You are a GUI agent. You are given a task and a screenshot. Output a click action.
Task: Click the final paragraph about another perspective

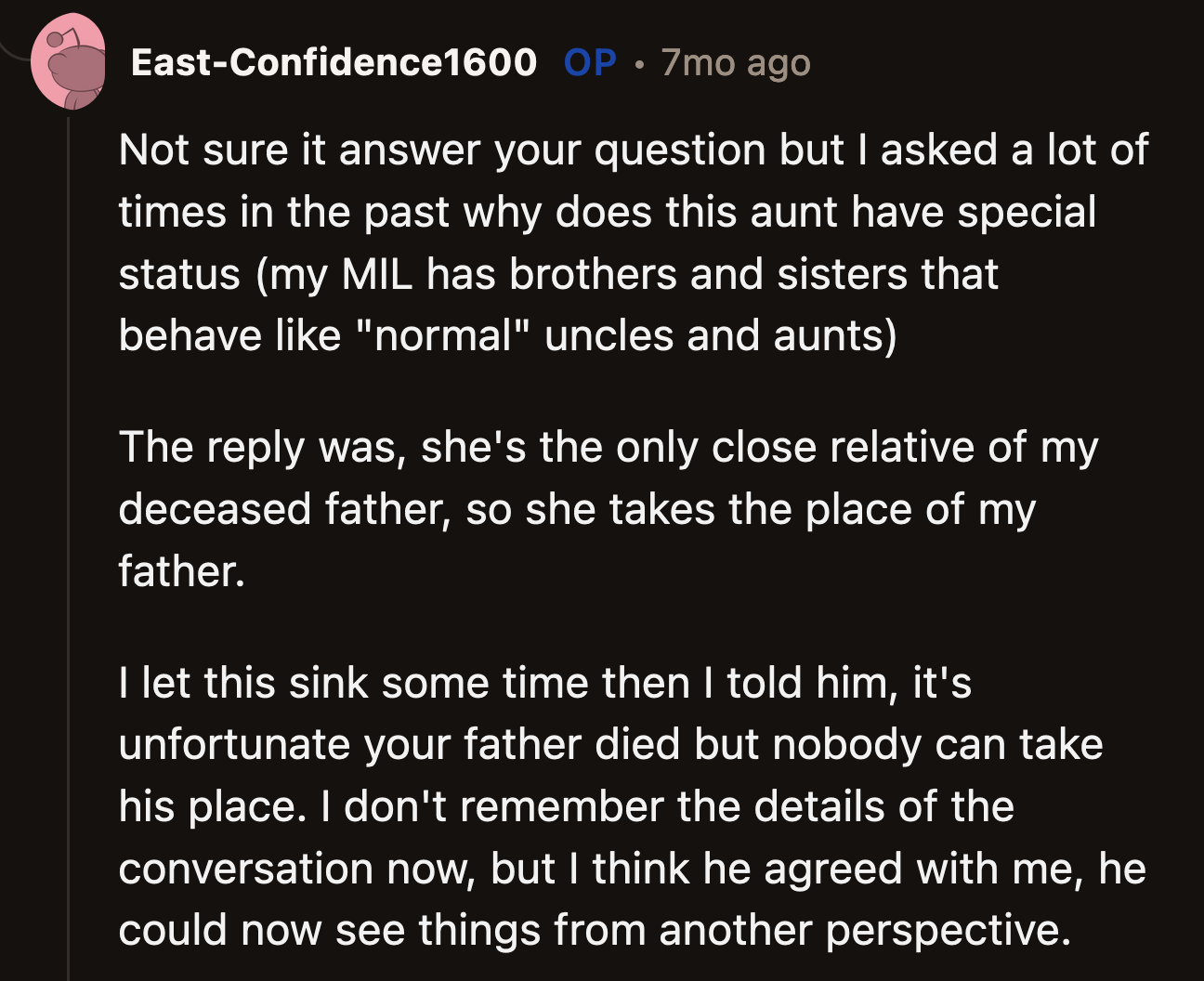[x=604, y=805]
